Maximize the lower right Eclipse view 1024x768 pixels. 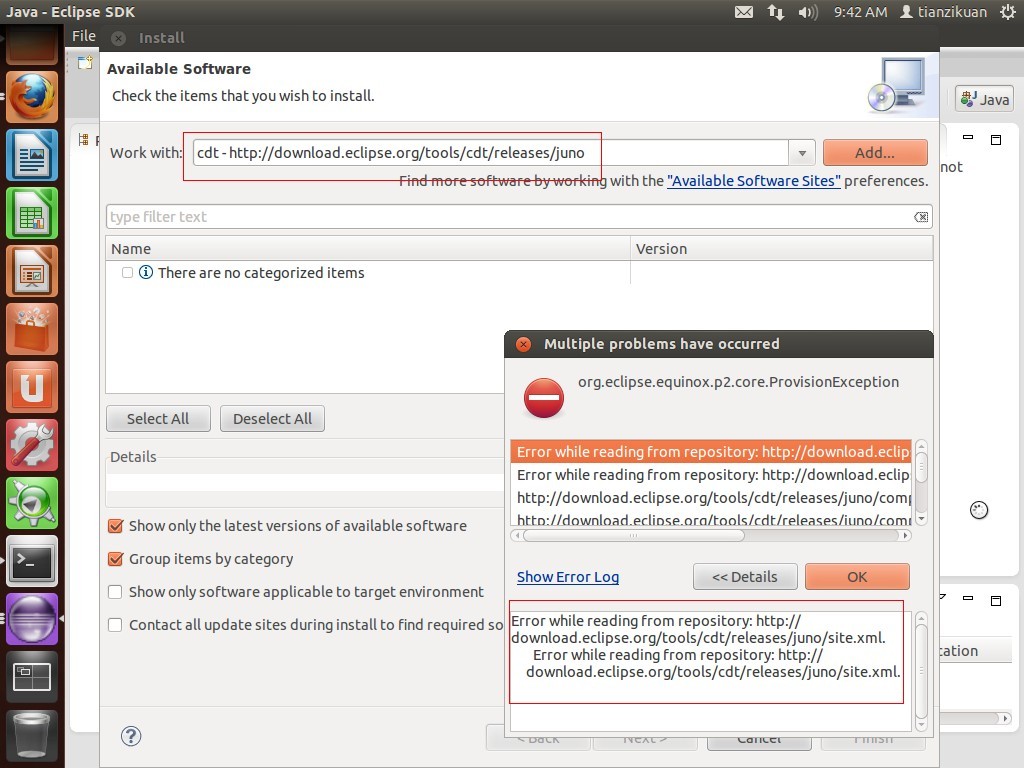(996, 600)
